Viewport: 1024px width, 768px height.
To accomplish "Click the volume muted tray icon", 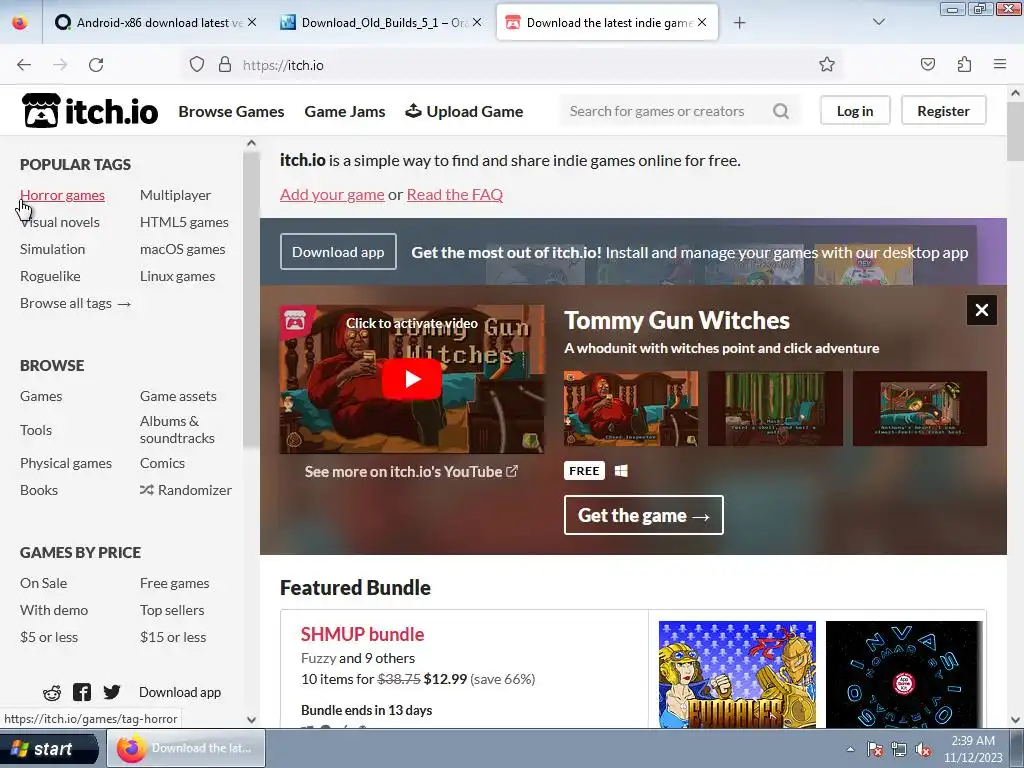I will pyautogui.click(x=923, y=749).
